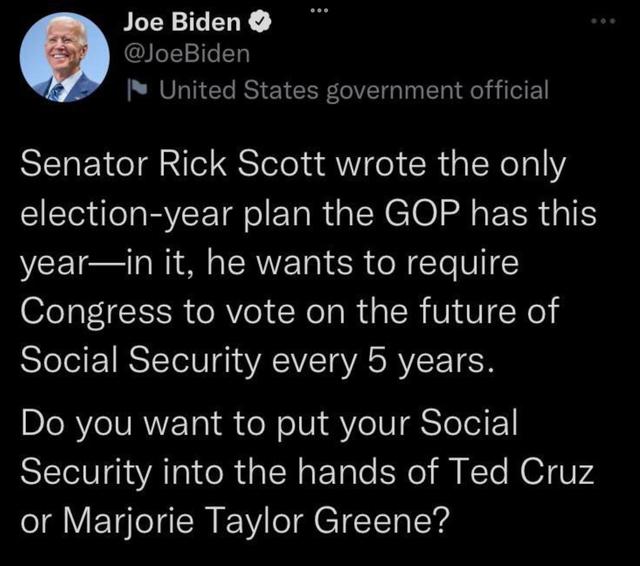Click the phrase wrote the only

coord(450,165)
